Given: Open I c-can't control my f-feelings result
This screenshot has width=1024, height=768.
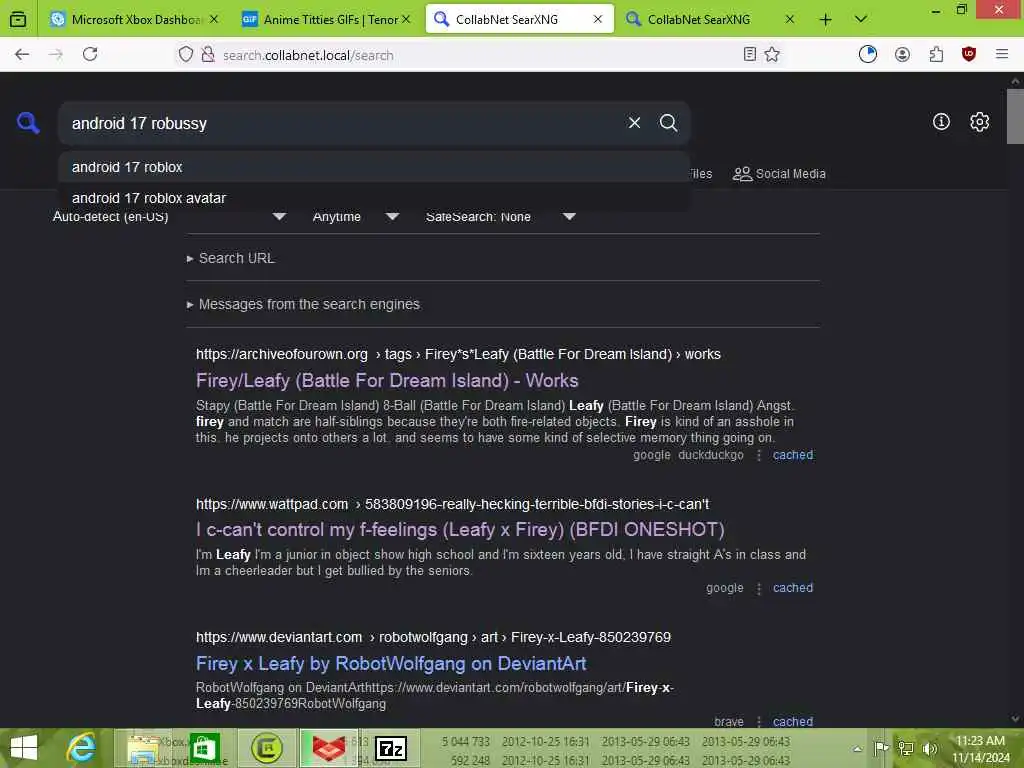Looking at the screenshot, I should pos(460,529).
